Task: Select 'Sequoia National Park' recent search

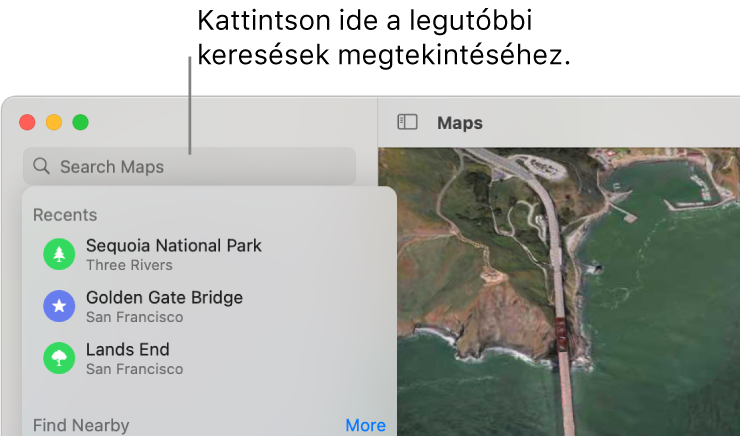Action: coord(173,246)
